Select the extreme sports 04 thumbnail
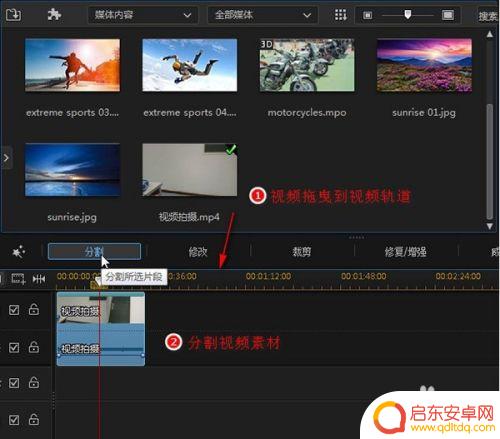500x439 pixels. pyautogui.click(x=190, y=65)
